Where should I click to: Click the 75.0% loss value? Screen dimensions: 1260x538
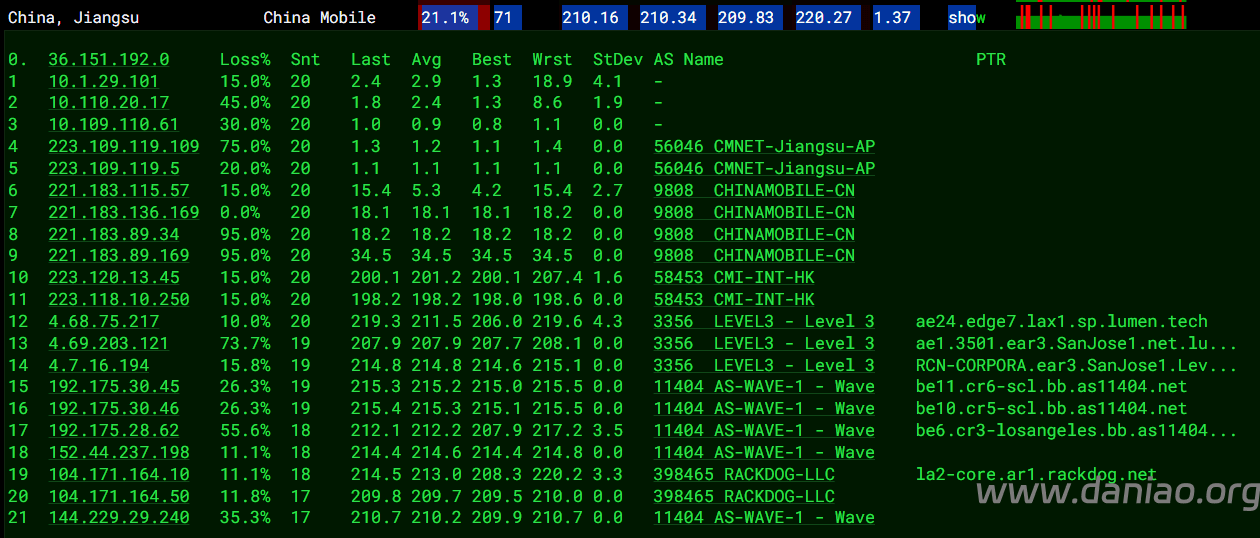(x=245, y=147)
